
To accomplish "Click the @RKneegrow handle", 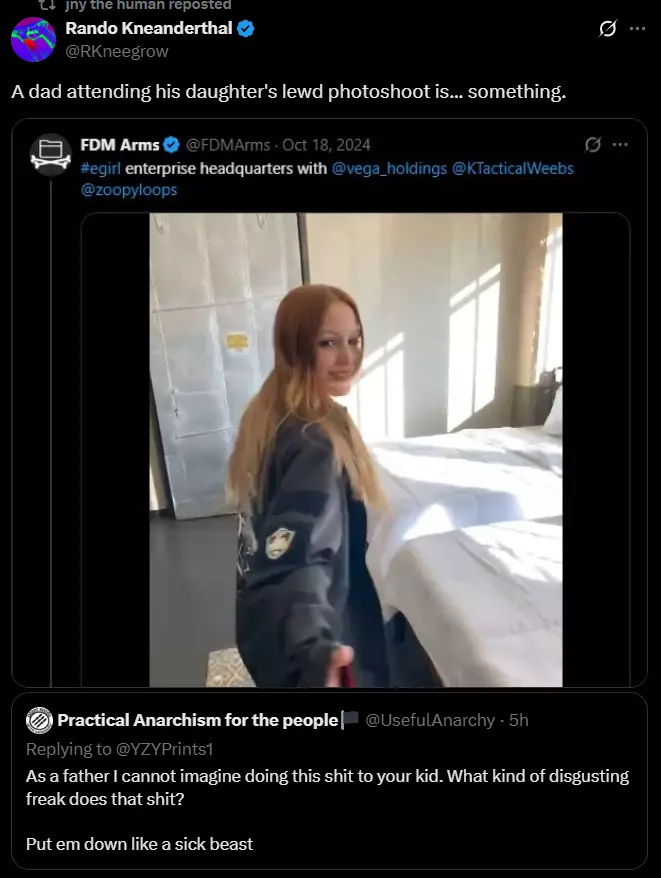I will pos(117,51).
